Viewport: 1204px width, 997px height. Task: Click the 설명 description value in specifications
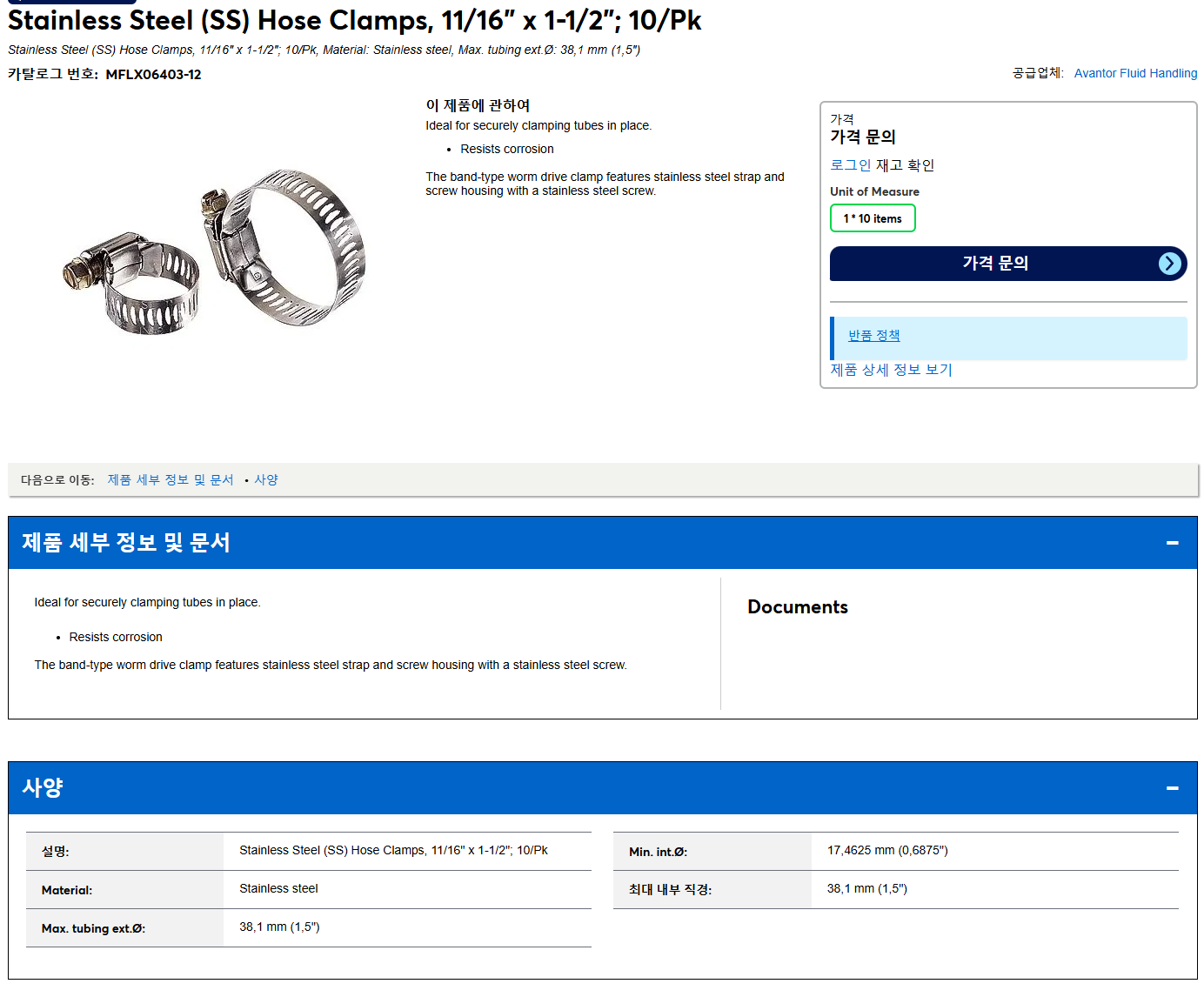pos(393,850)
